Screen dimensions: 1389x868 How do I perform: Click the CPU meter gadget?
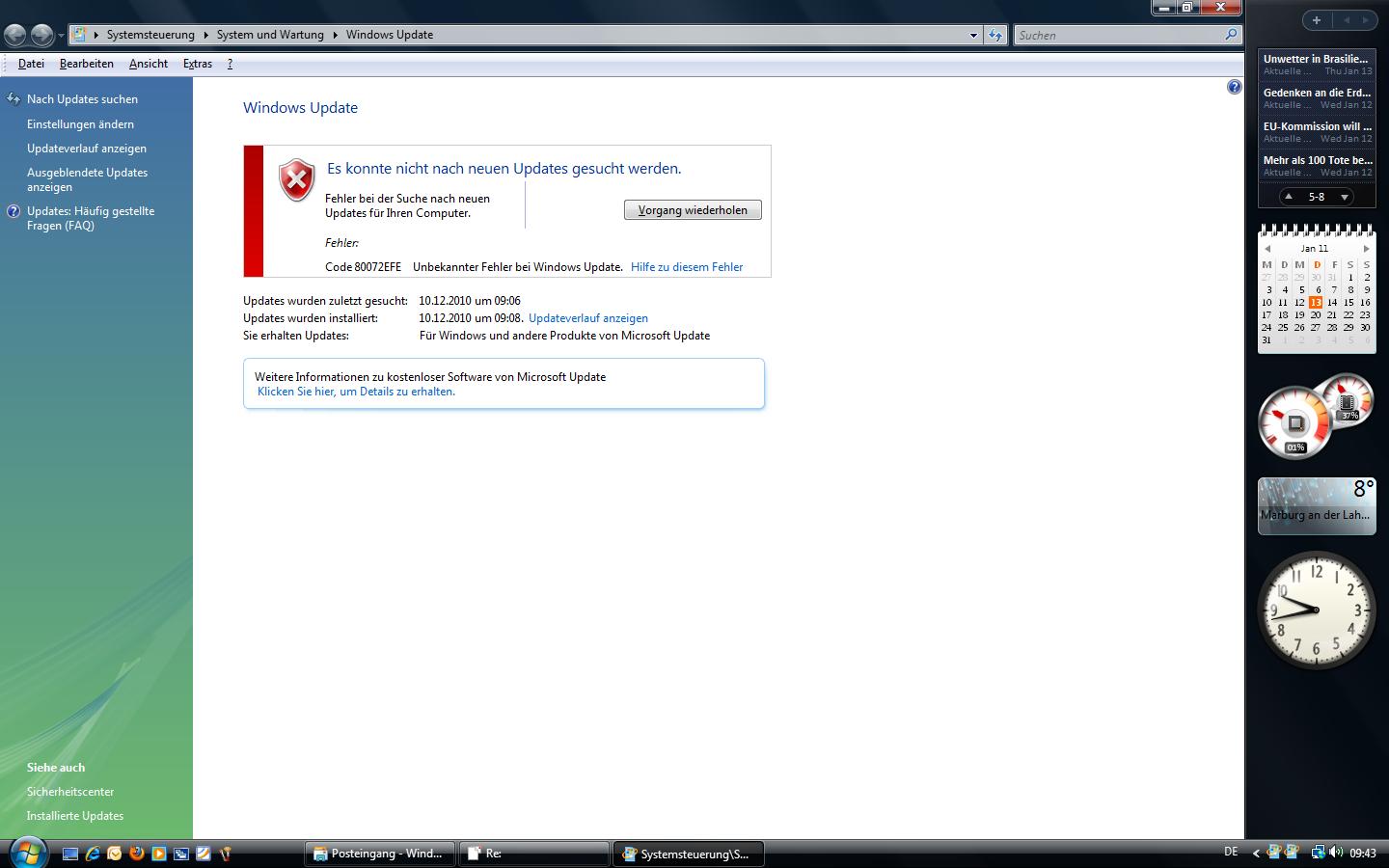click(x=1297, y=421)
